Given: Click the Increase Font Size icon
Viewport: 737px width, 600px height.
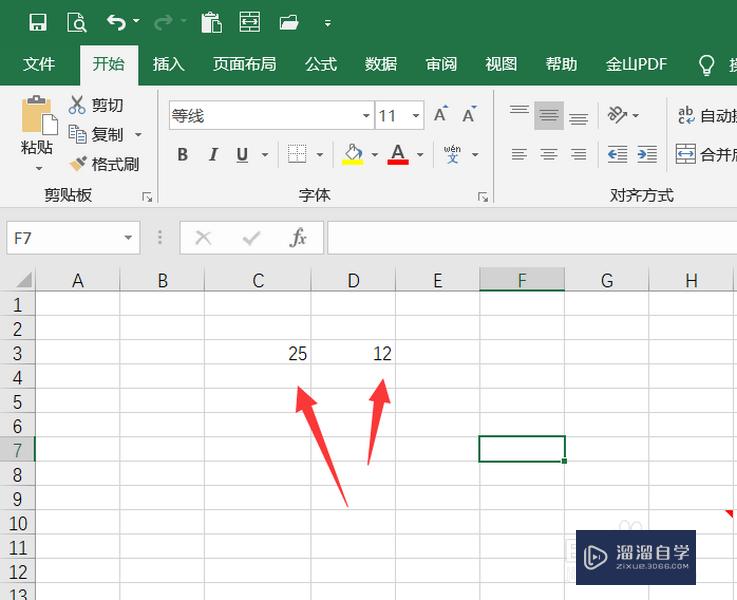Looking at the screenshot, I should pos(441,114).
